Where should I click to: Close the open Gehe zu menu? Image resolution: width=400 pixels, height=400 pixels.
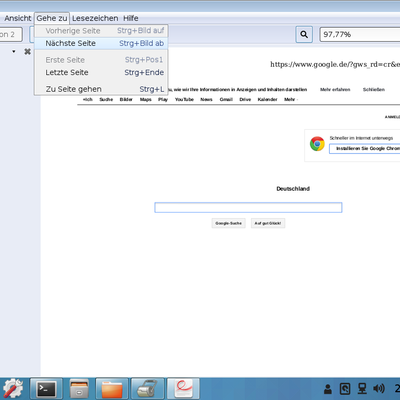(52, 18)
